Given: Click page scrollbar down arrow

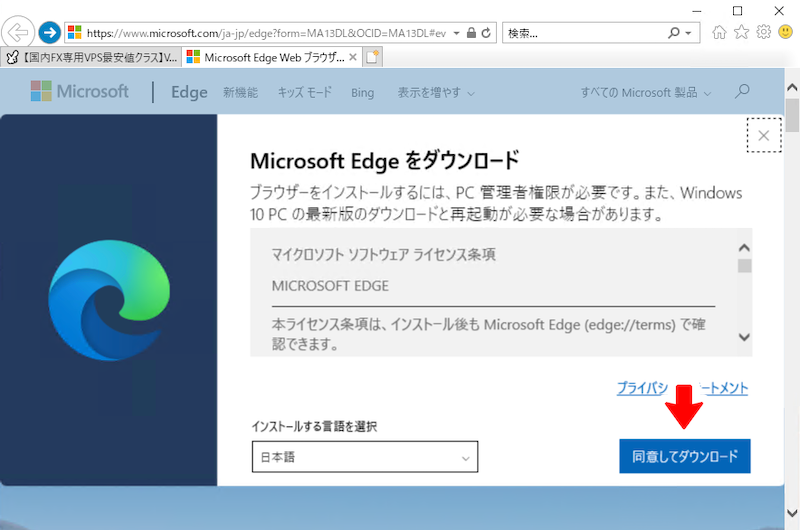Looking at the screenshot, I should pyautogui.click(x=792, y=513).
